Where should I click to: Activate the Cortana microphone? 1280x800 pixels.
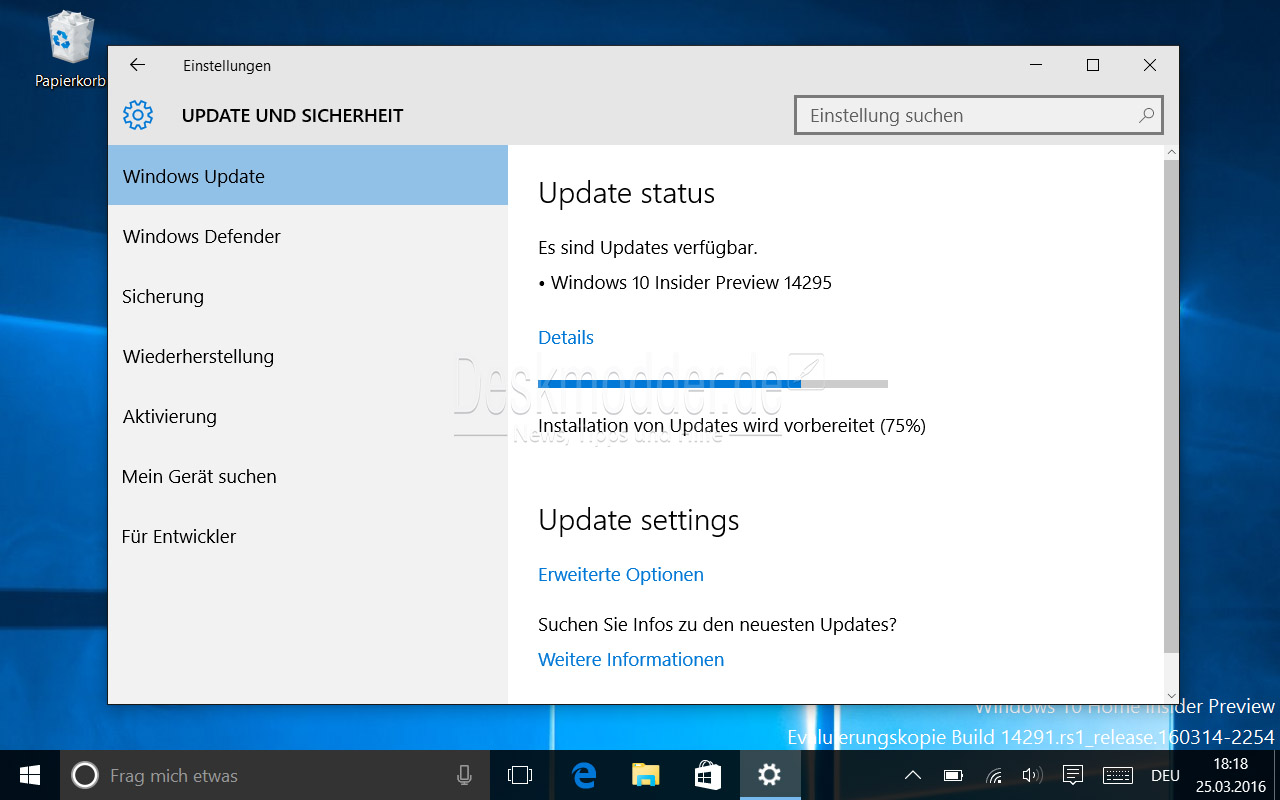464,775
